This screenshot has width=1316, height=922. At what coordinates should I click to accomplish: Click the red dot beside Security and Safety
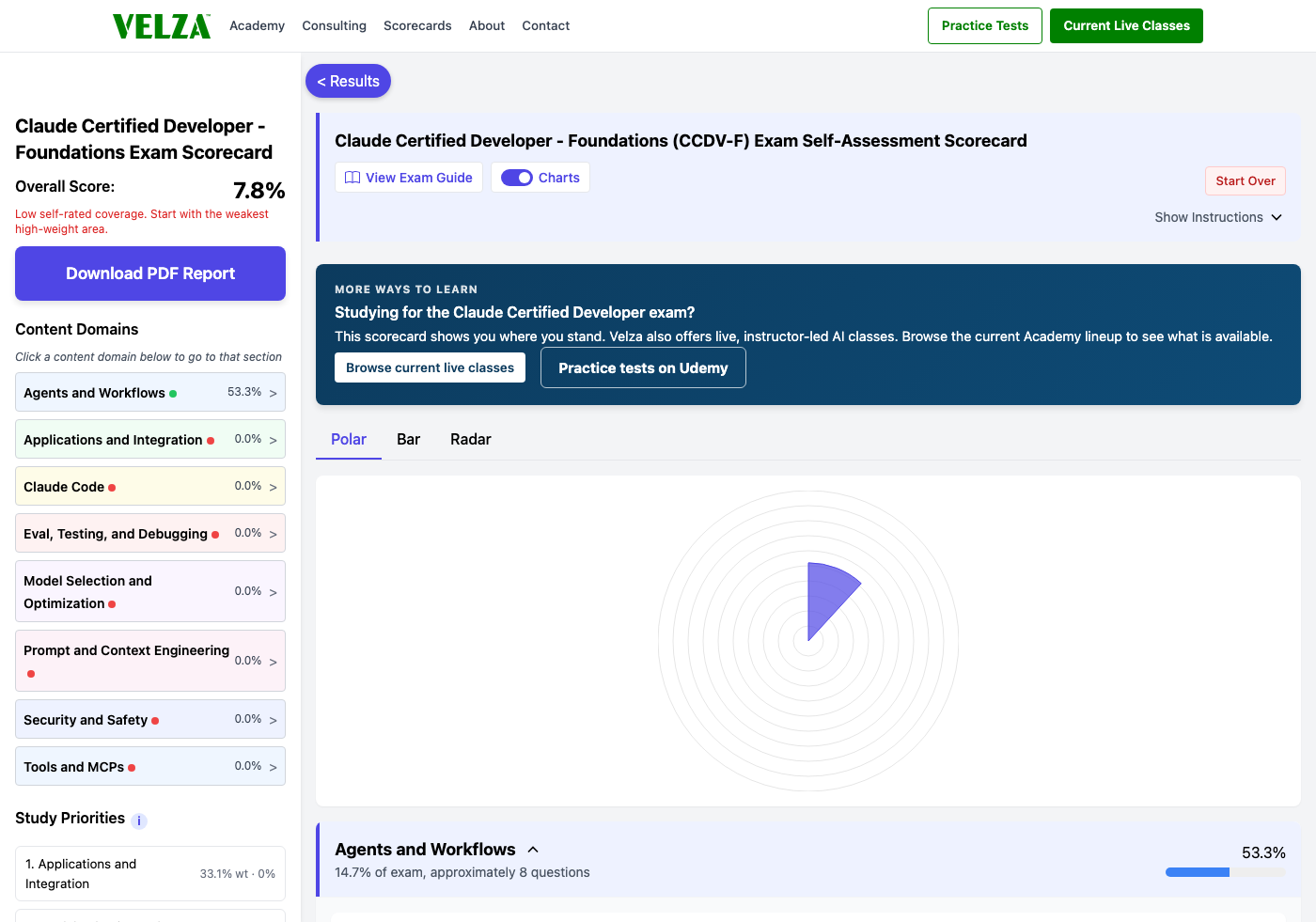coord(155,721)
